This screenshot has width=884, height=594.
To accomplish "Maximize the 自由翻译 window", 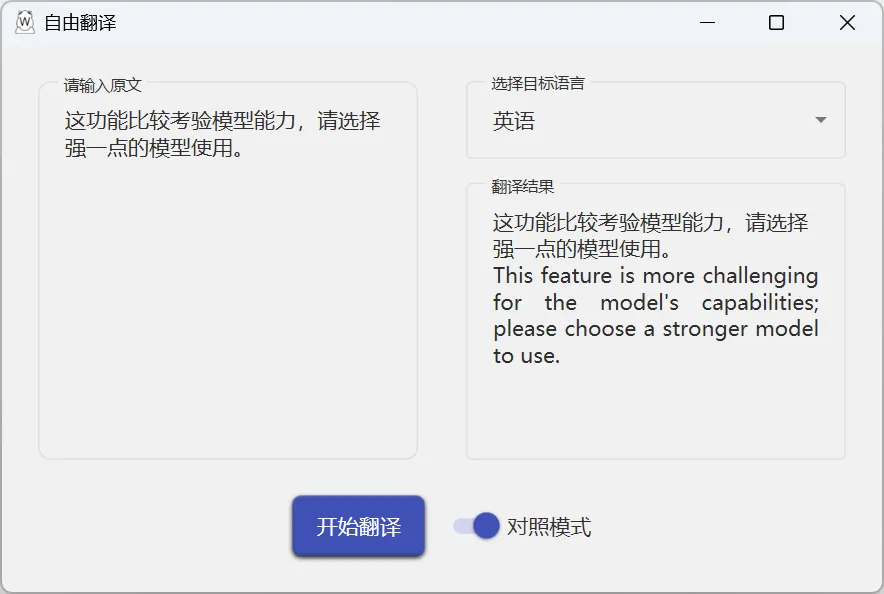I will click(776, 20).
